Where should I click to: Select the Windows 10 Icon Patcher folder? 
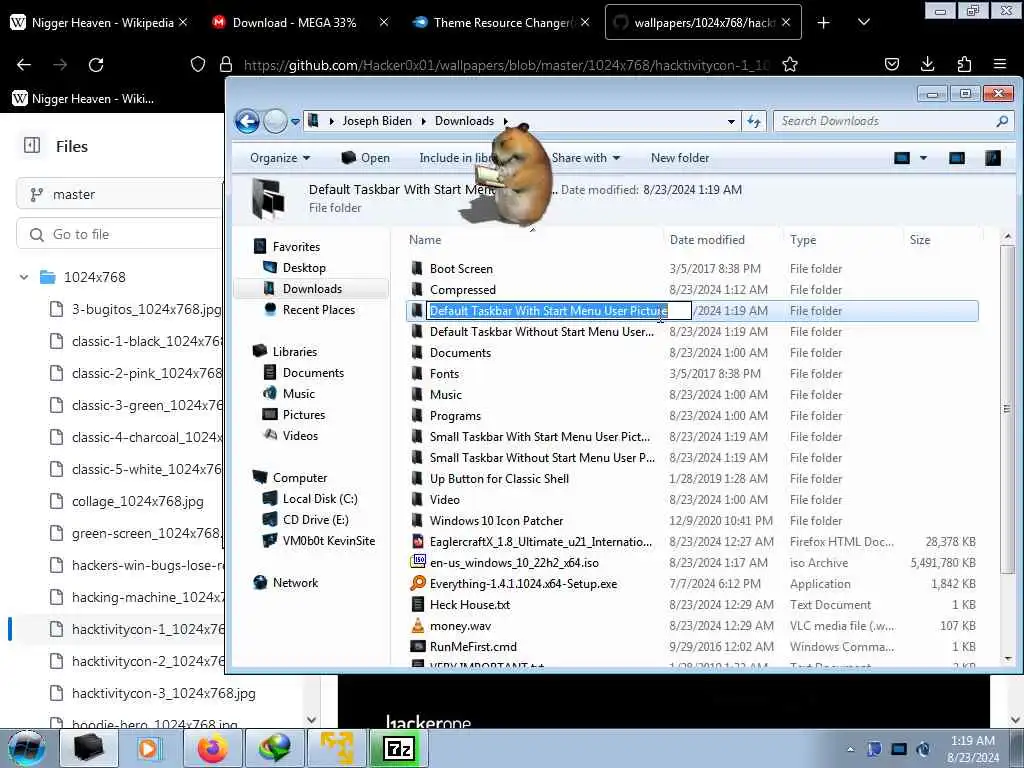tap(496, 520)
